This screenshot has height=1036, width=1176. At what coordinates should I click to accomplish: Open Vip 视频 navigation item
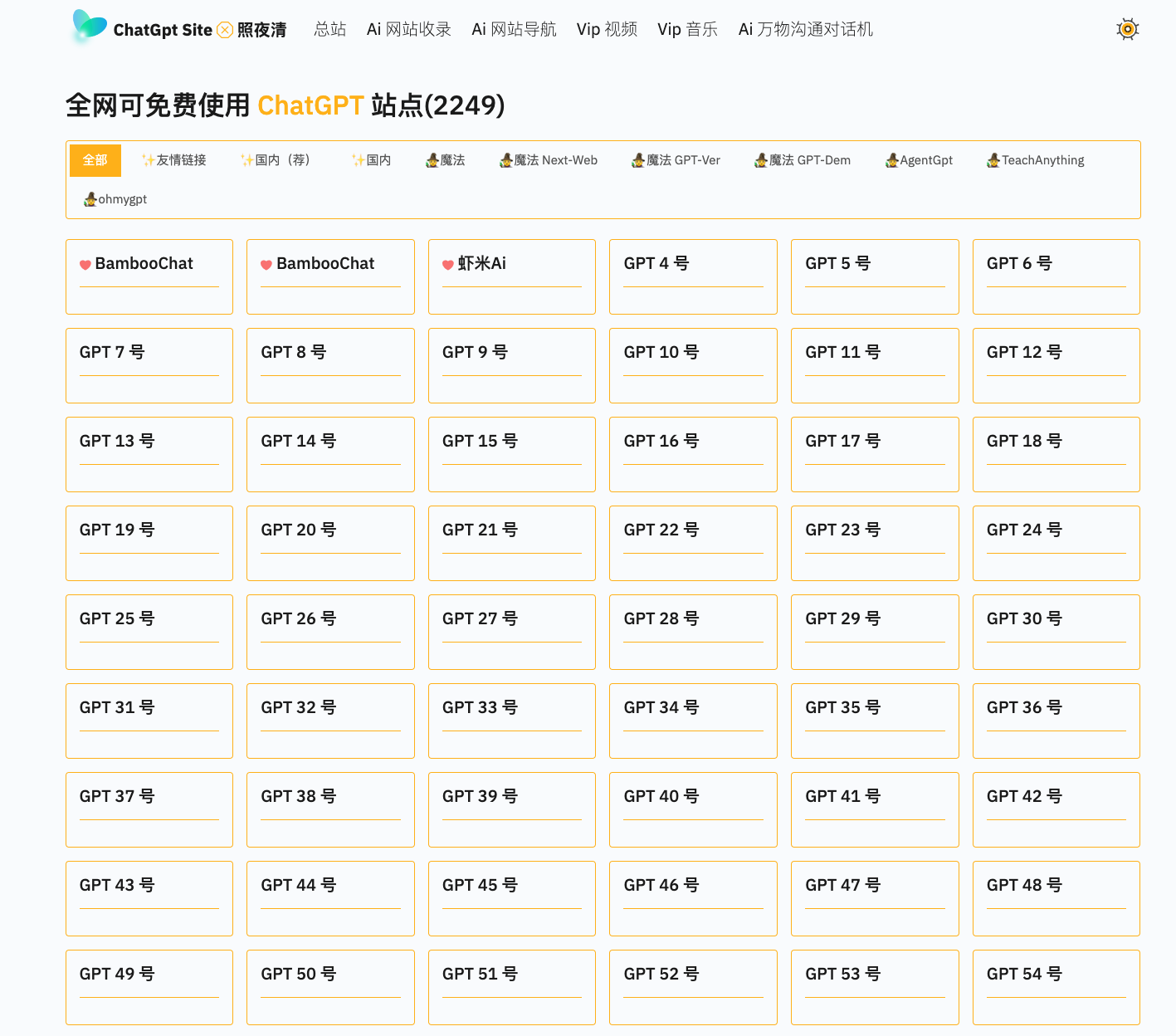(x=607, y=29)
